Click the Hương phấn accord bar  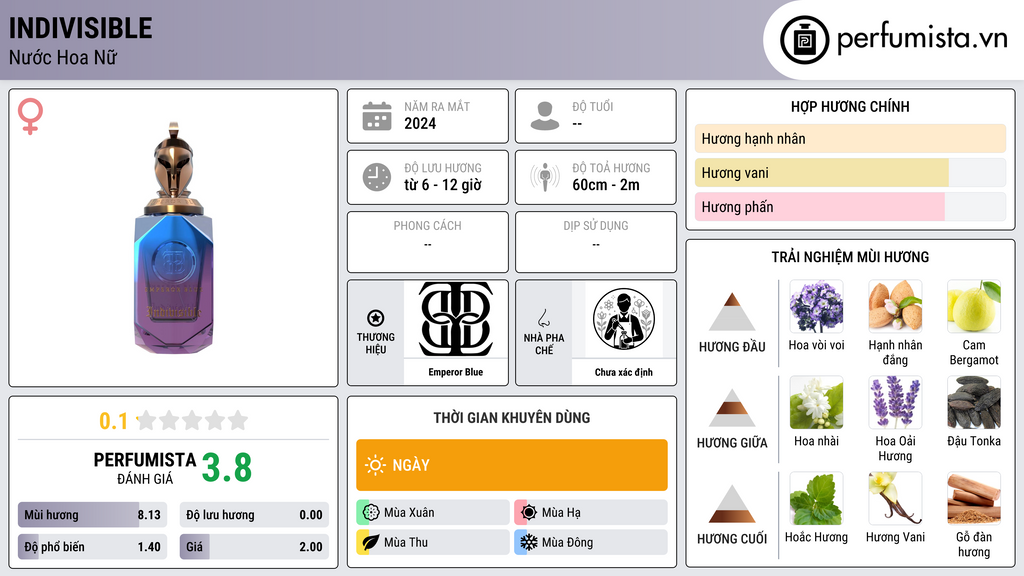point(850,207)
